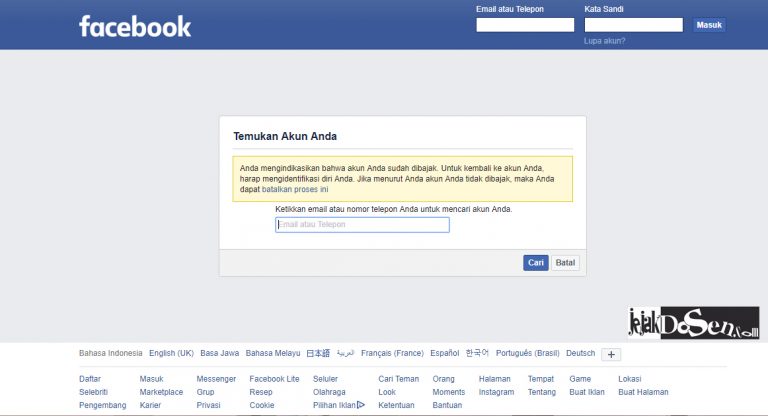768x416 pixels.
Task: Click the Masuk login button in the header
Action: (x=709, y=25)
